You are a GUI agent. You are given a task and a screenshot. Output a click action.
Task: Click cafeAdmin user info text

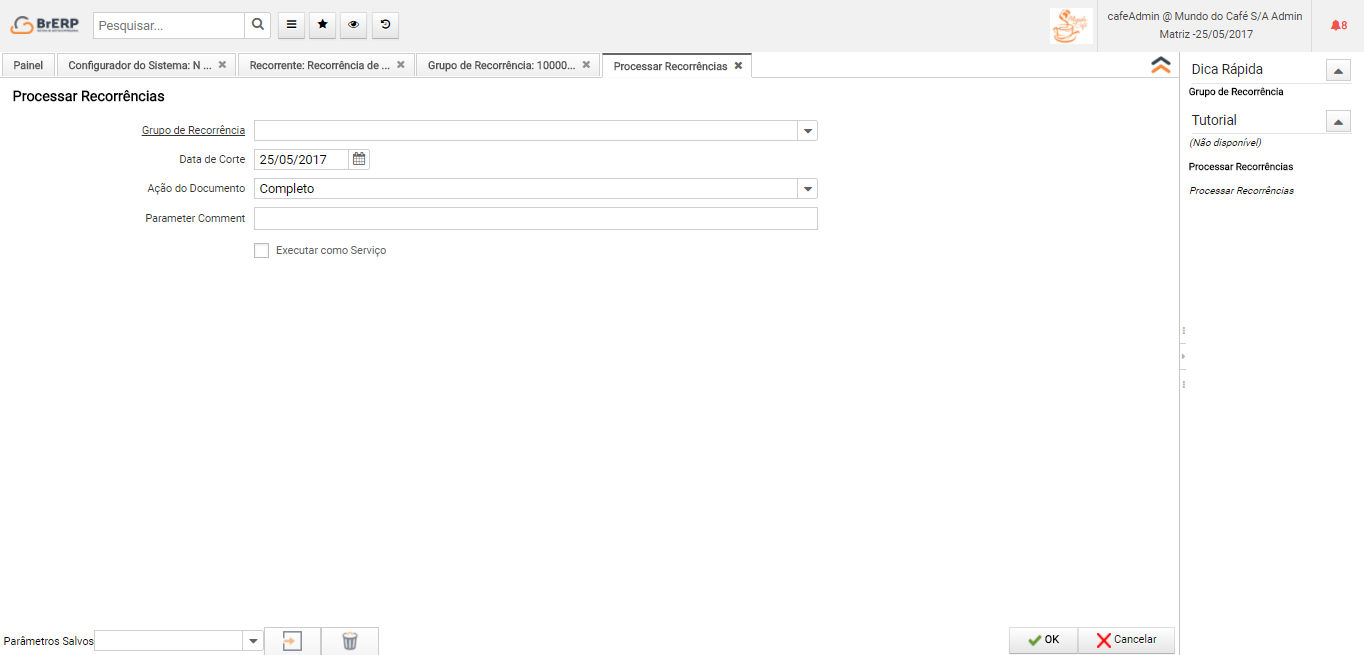(x=1205, y=17)
